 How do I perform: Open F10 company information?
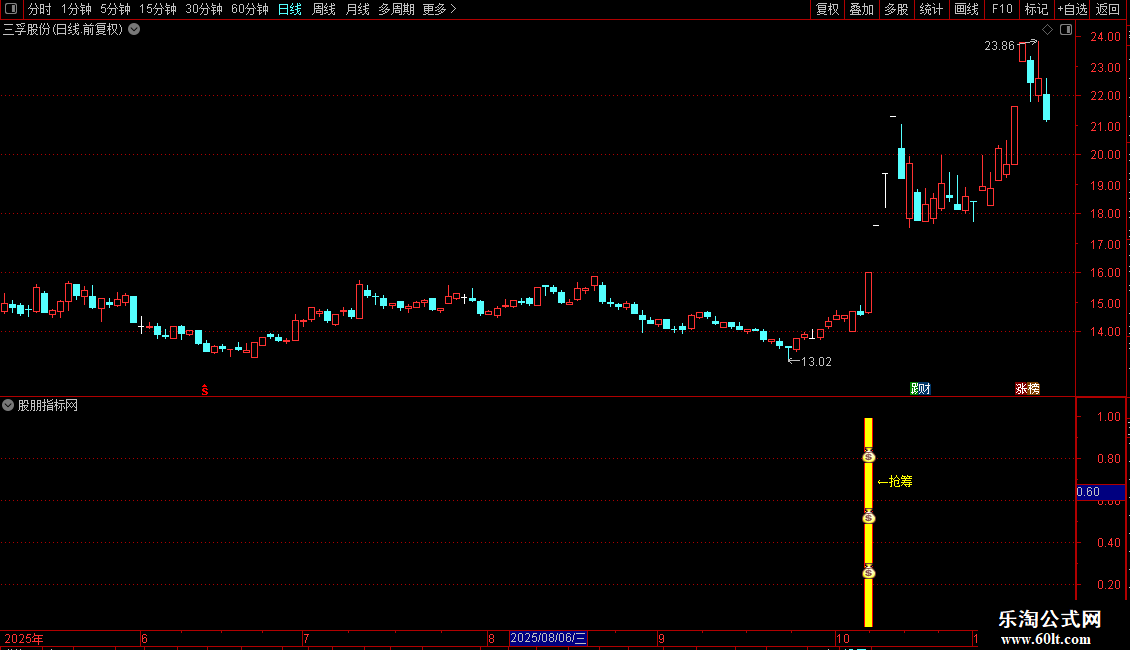1002,9
